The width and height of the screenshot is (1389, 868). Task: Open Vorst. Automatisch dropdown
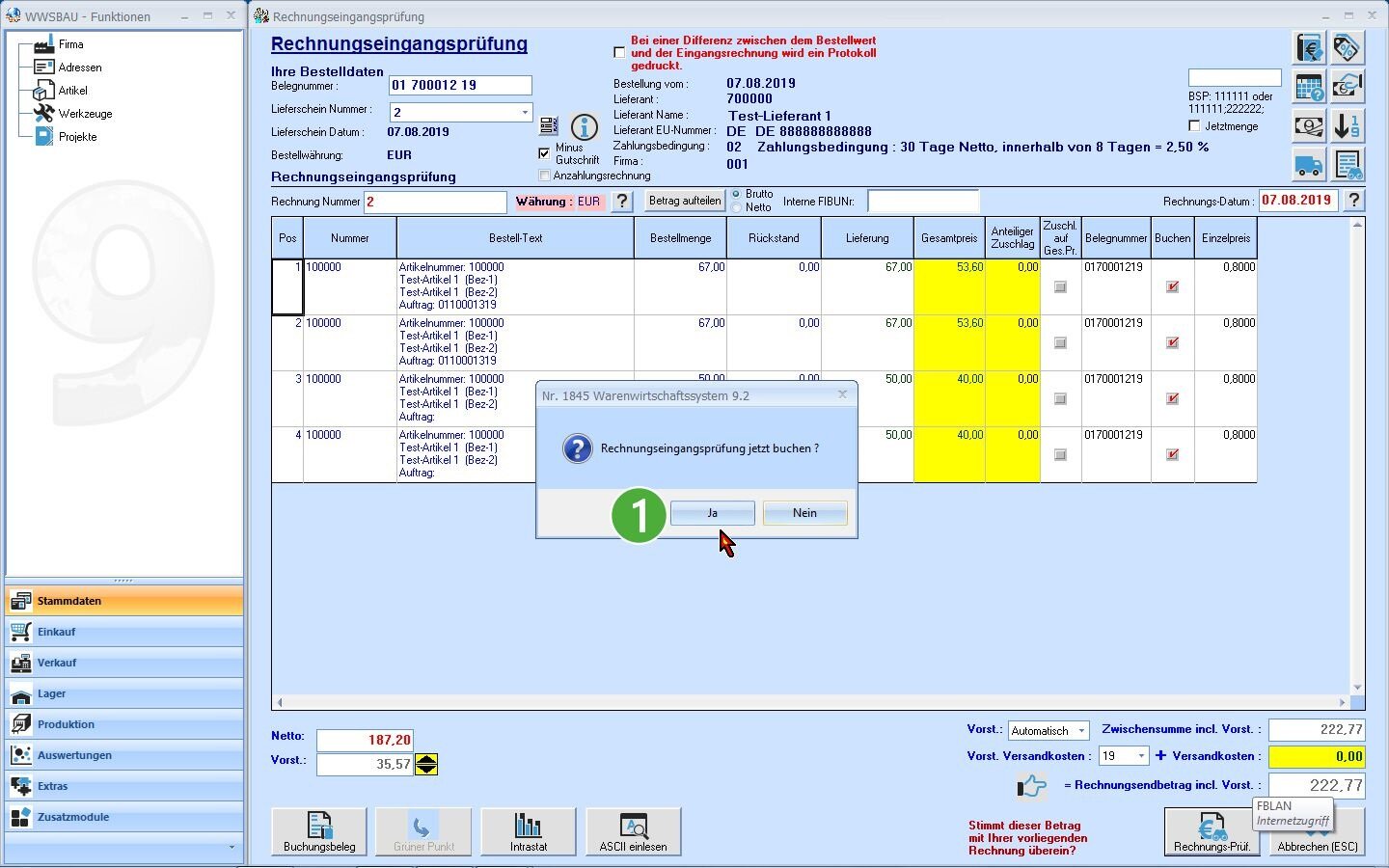[1081, 731]
